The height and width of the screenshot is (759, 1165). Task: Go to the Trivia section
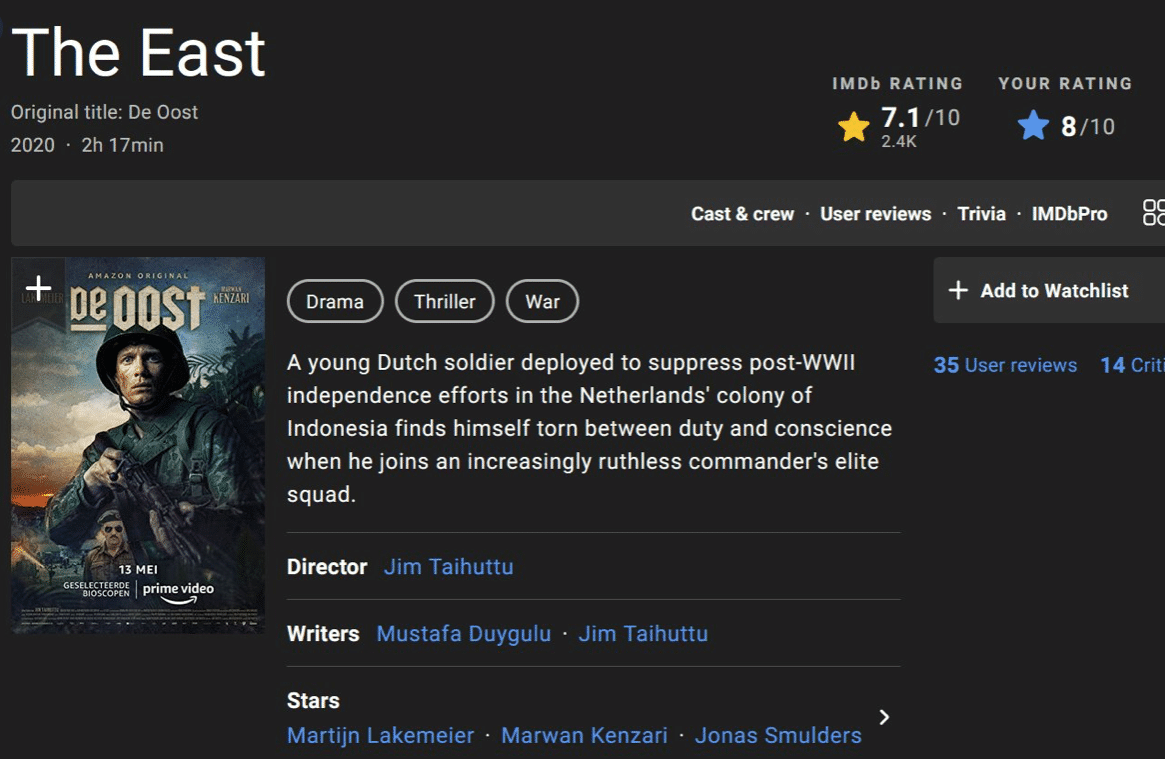981,214
